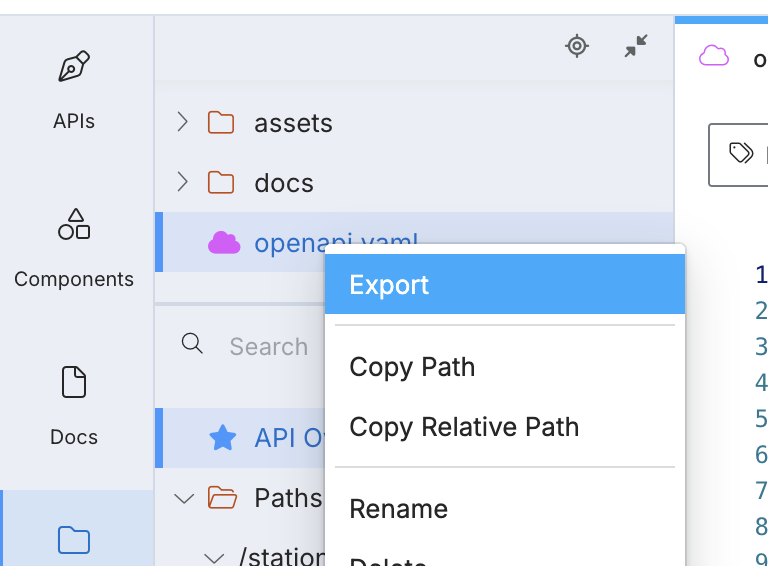Select Copy Relative Path menu entry

464,427
